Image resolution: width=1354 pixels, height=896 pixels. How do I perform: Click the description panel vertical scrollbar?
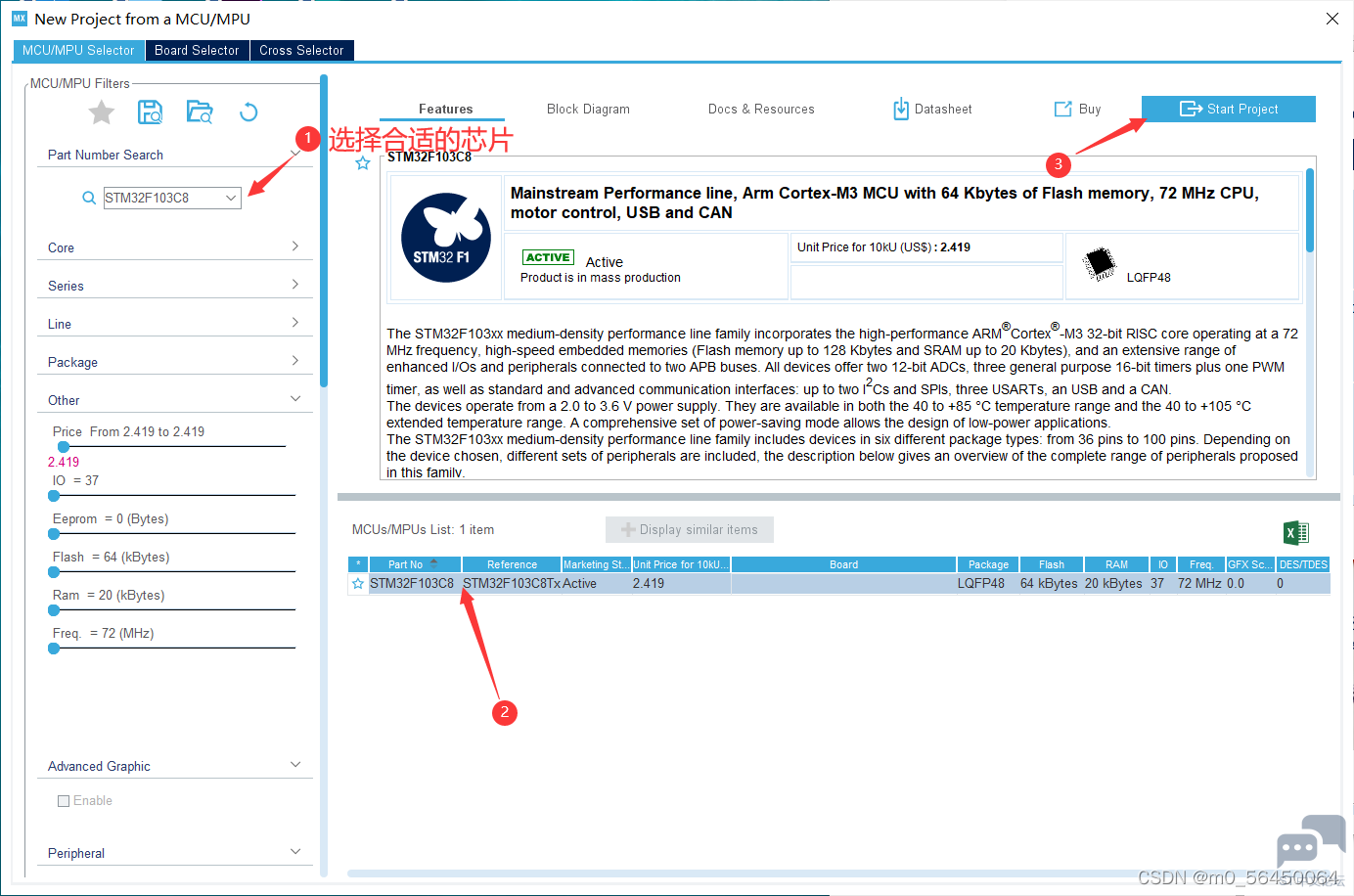pyautogui.click(x=1310, y=210)
